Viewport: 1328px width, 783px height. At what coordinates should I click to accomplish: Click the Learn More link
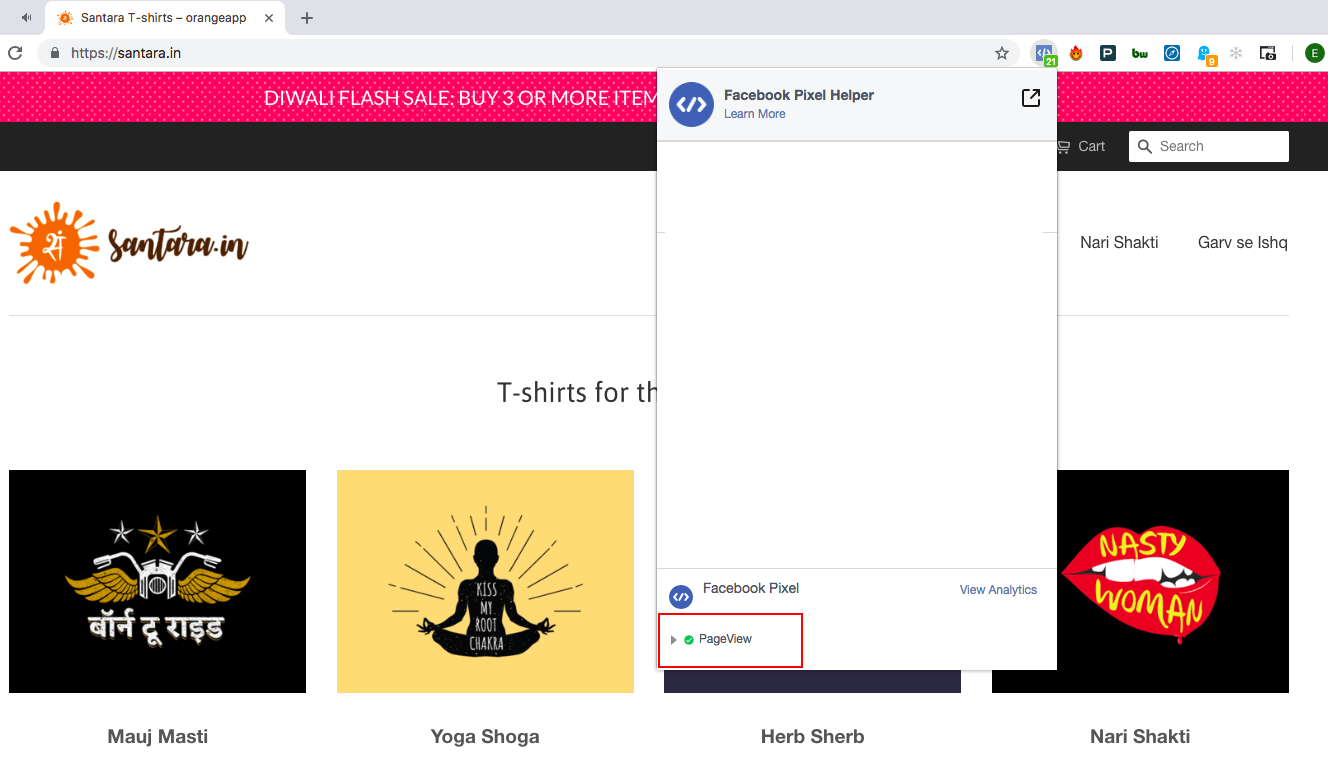754,113
